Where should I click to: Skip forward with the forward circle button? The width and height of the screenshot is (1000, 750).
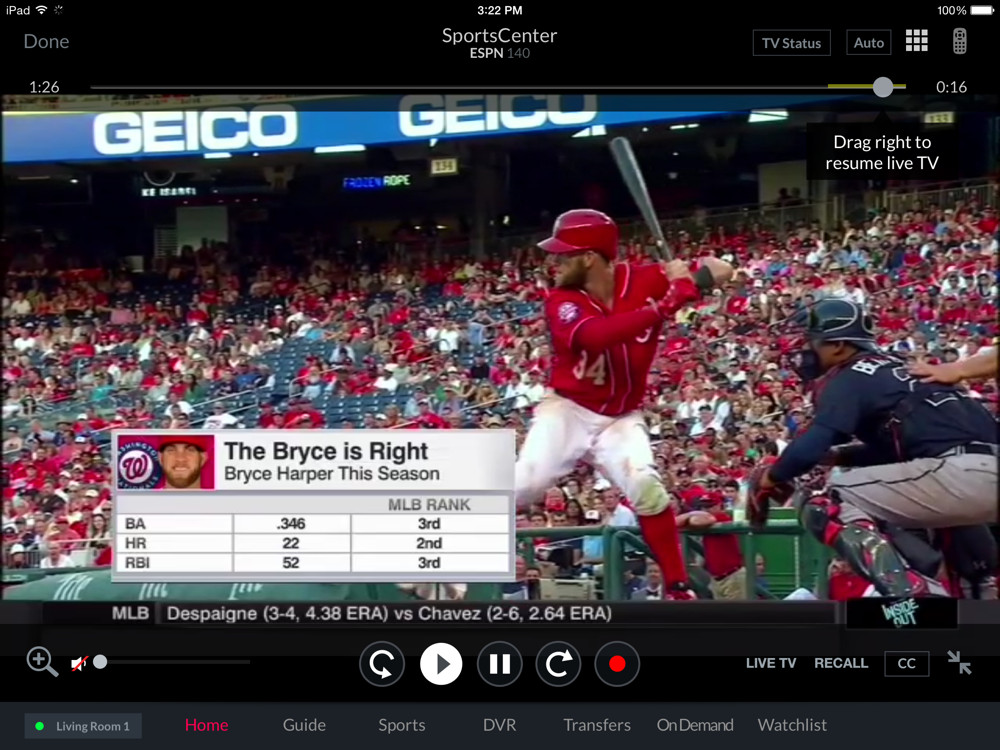coord(558,664)
